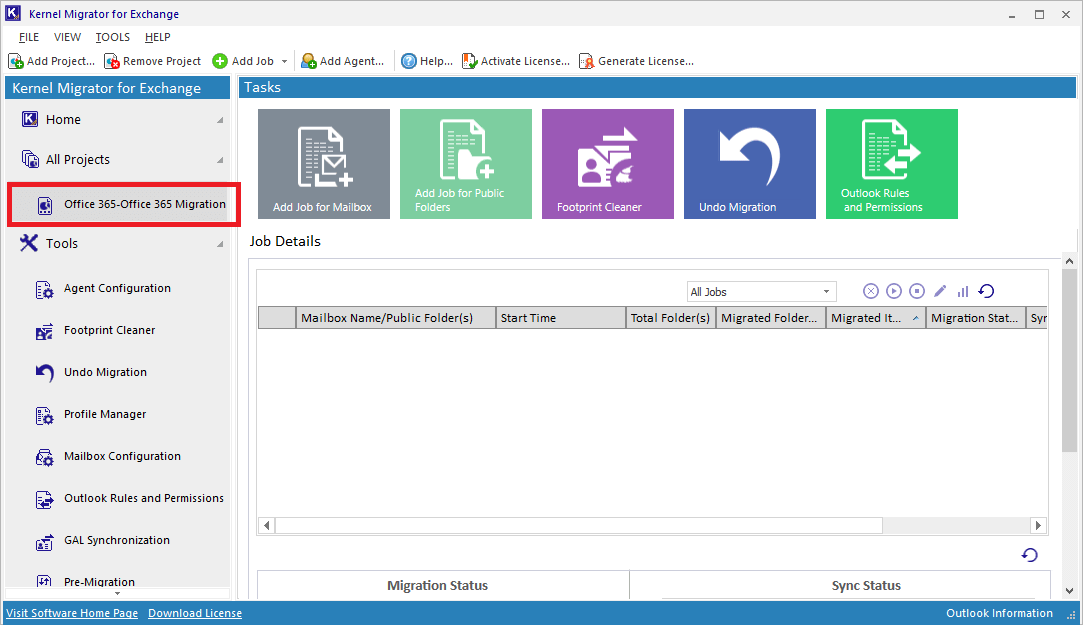Click the refresh icon below job table
The image size is (1083, 627).
coord(1029,555)
